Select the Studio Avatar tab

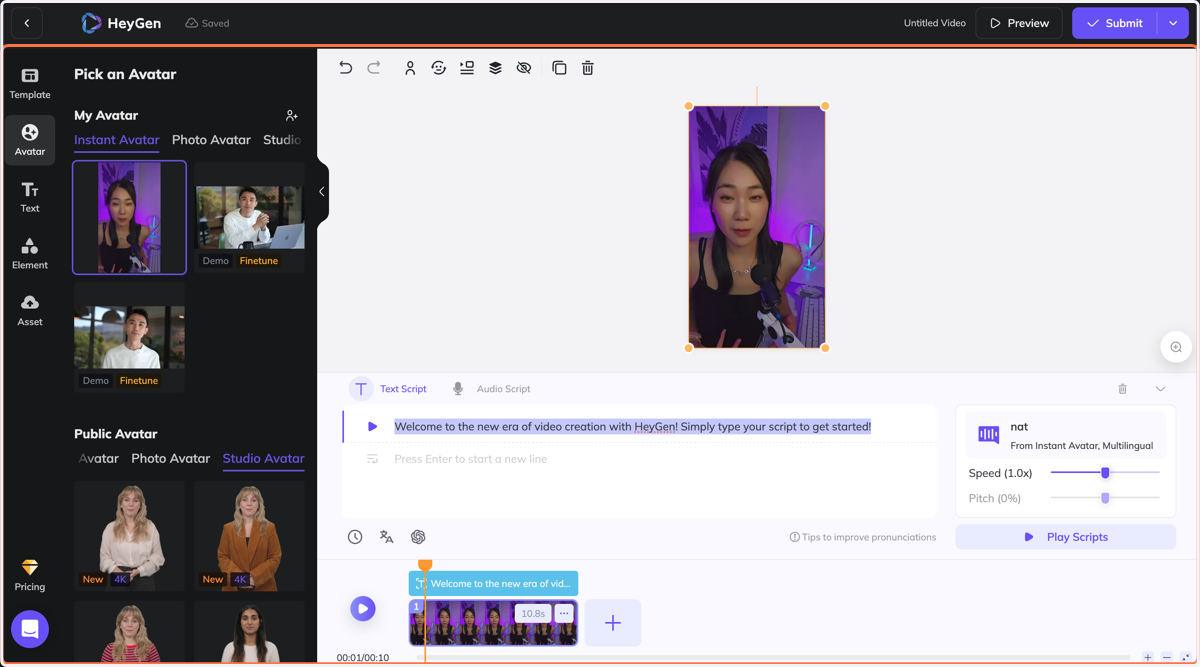[264, 458]
